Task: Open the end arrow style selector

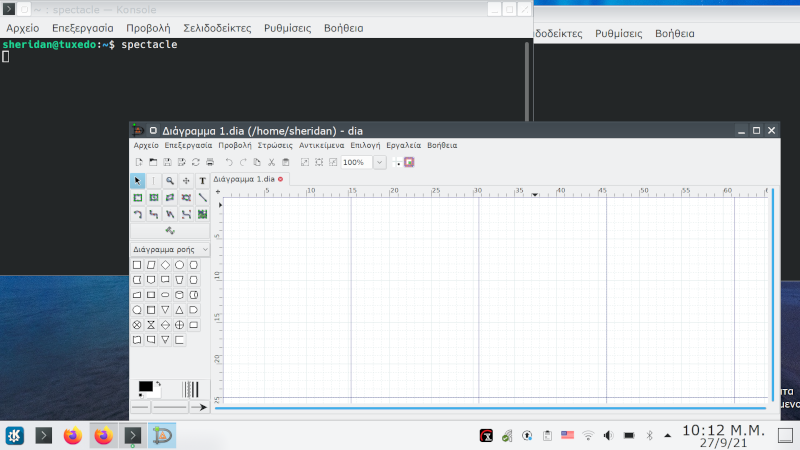Action: [198, 407]
